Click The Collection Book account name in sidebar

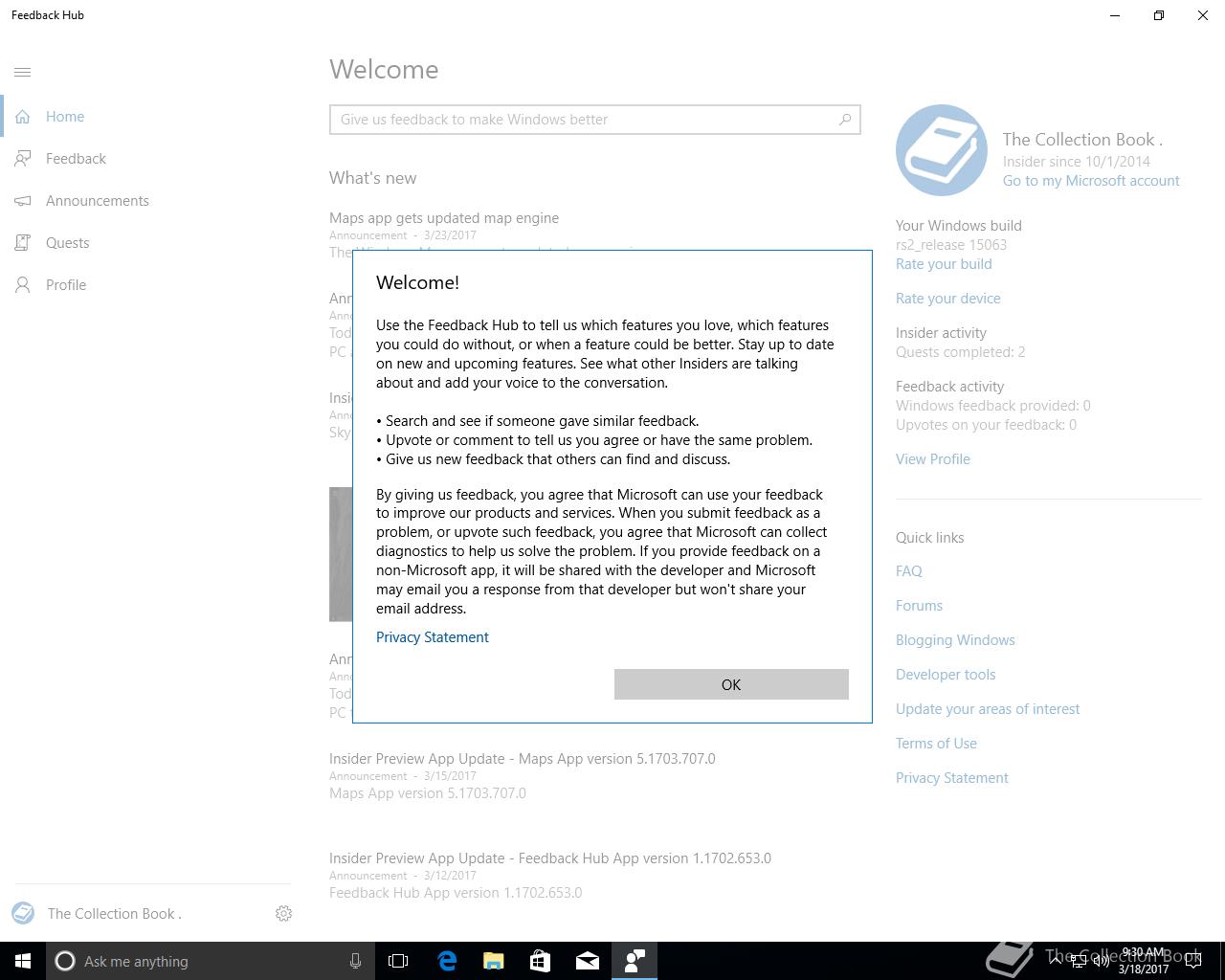click(115, 914)
